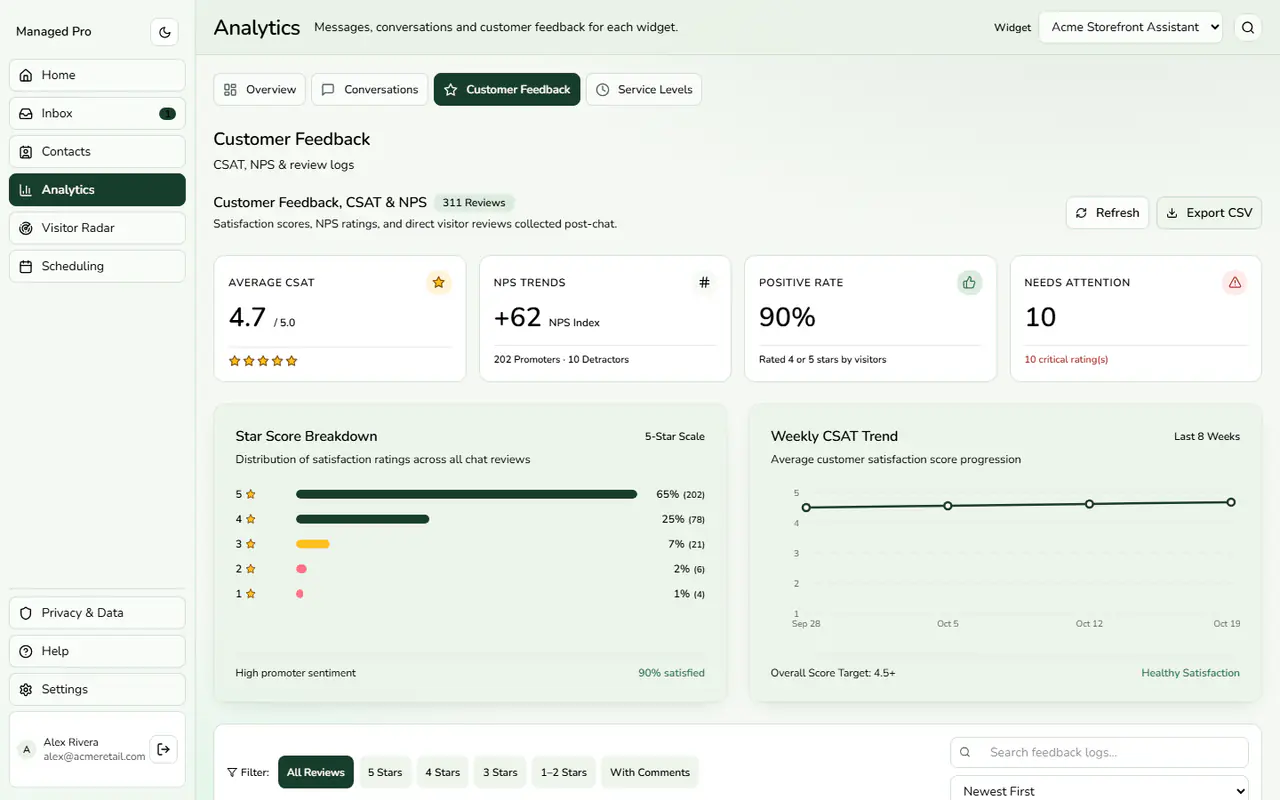Open the Acme Storefront Assistant widget dropdown
The image size is (1280, 800).
tap(1131, 27)
